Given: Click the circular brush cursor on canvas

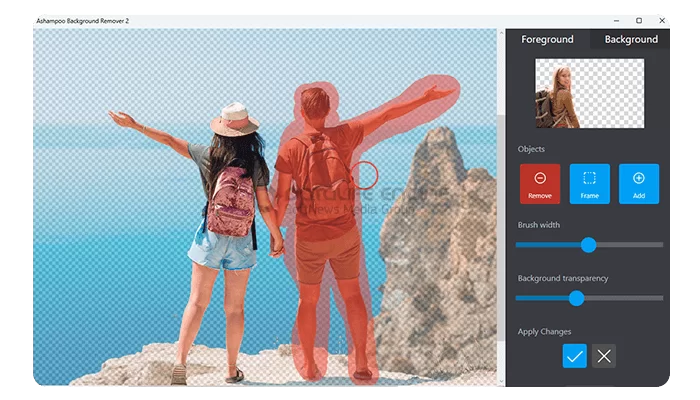Looking at the screenshot, I should [366, 175].
